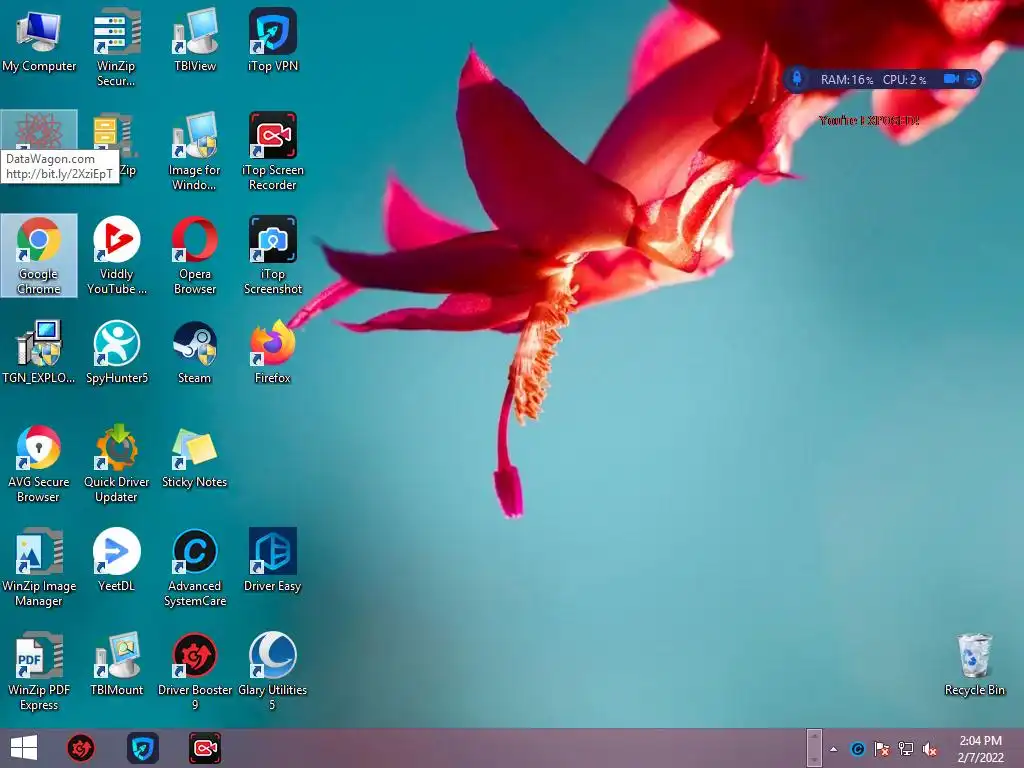The height and width of the screenshot is (768, 1024).
Task: Click the RAM: 16% readout on the widget
Action: [x=846, y=80]
